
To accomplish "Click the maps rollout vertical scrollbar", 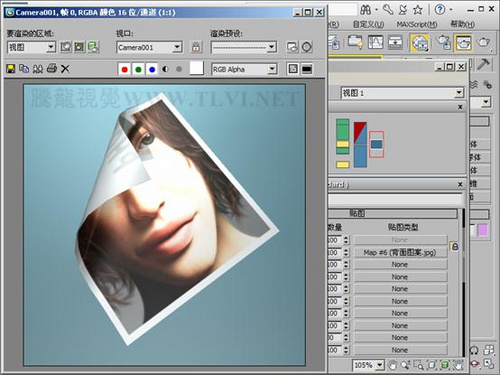I will (x=463, y=282).
